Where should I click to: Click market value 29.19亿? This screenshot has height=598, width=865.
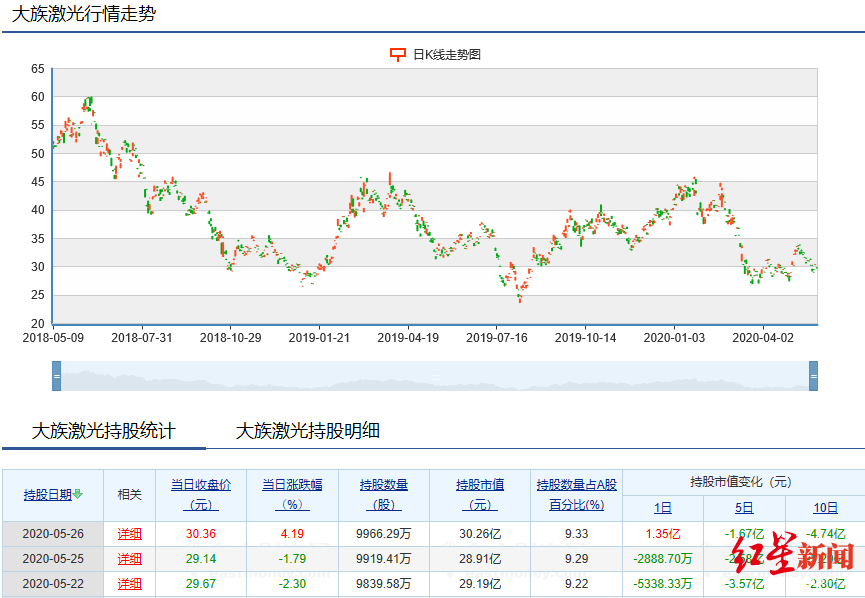click(480, 584)
